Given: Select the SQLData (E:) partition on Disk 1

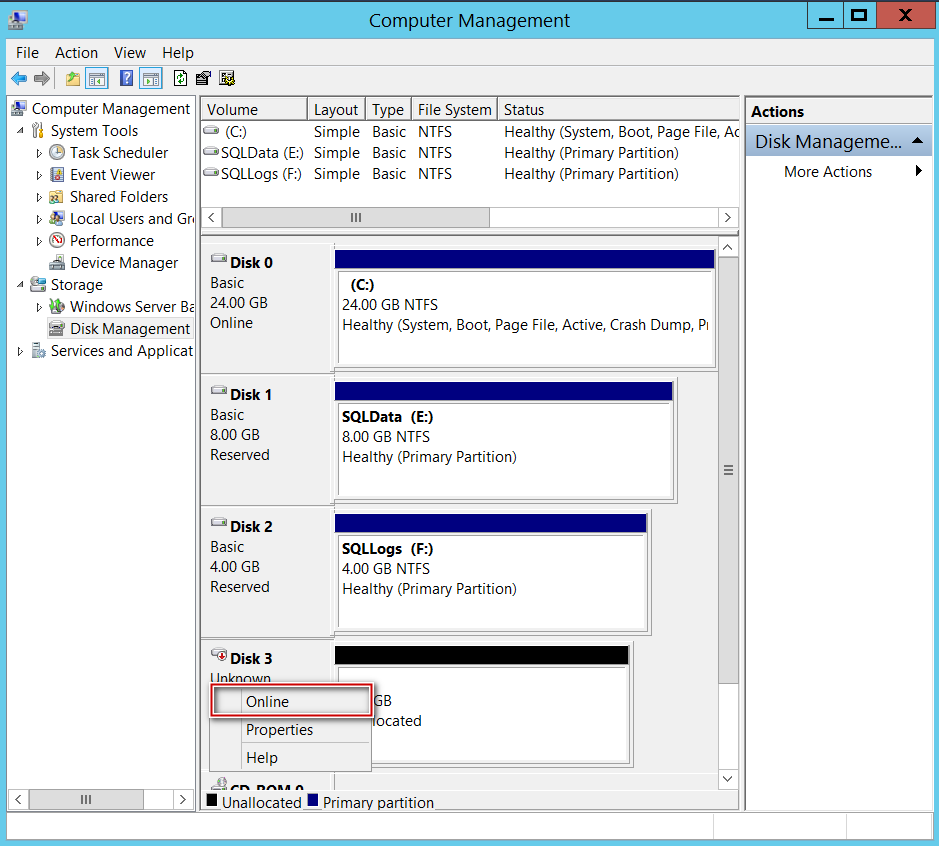Looking at the screenshot, I should point(504,447).
